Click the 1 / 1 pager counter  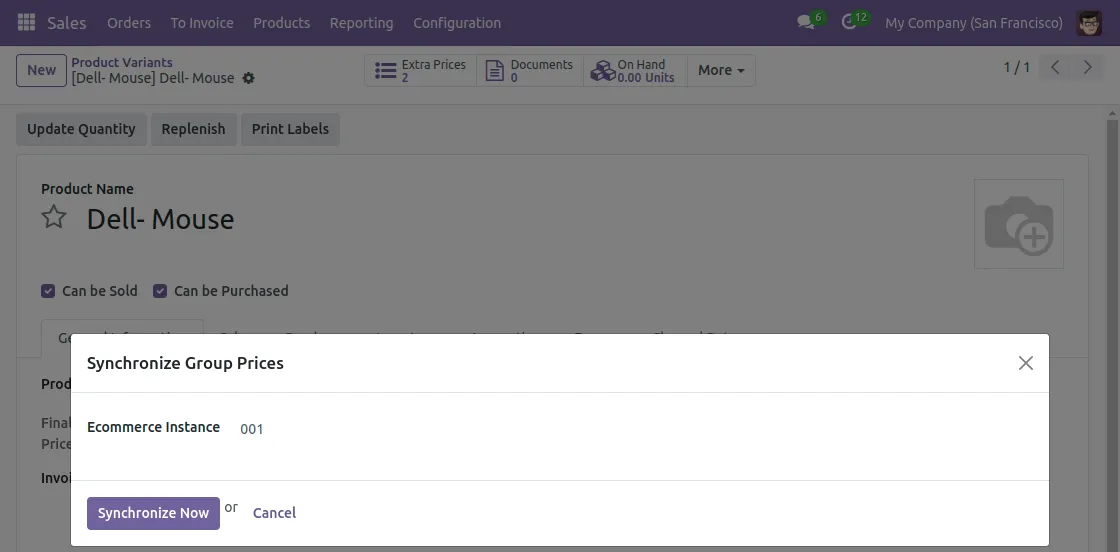pos(1017,68)
